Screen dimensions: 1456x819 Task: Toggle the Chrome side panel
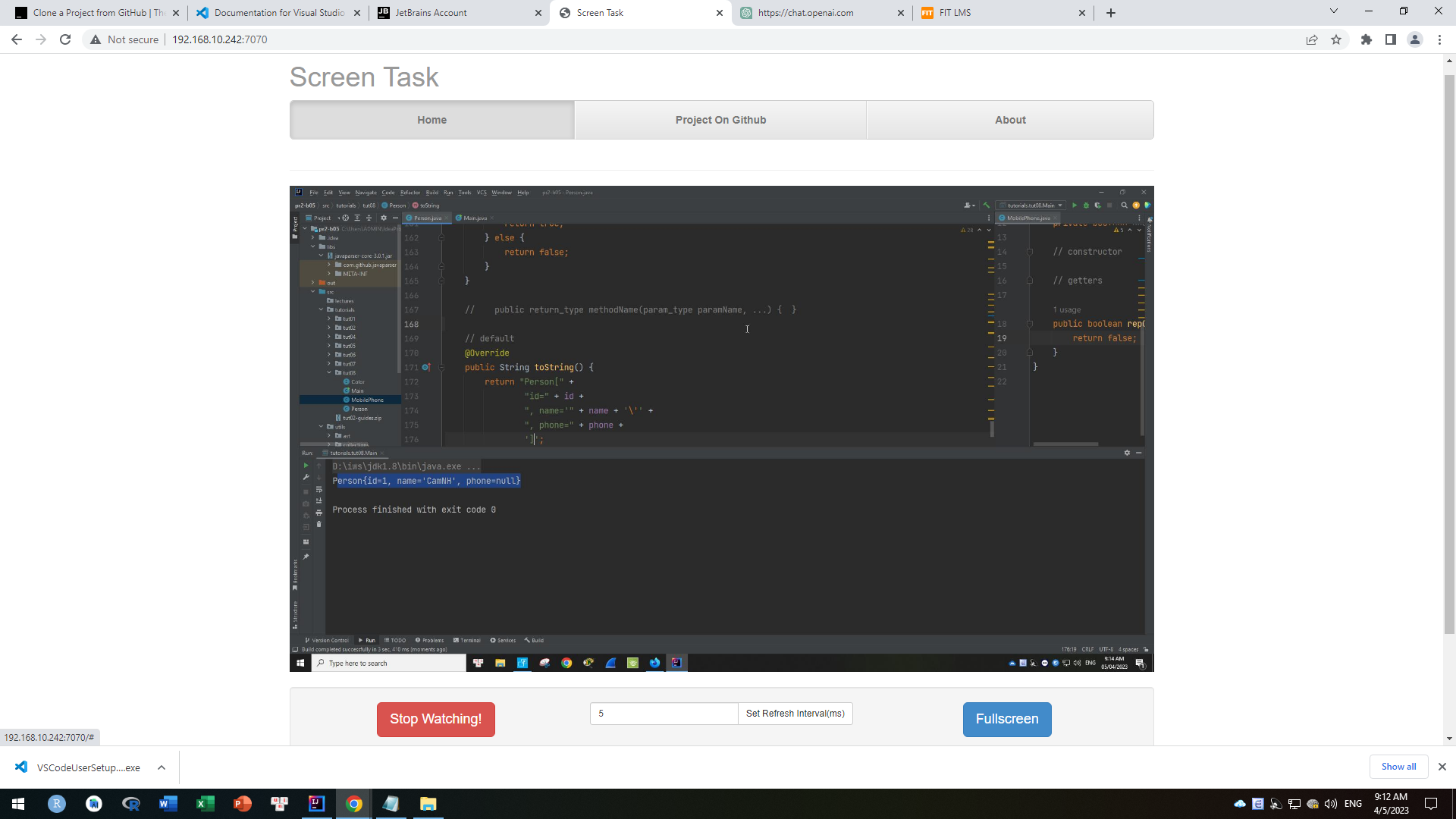pos(1391,39)
